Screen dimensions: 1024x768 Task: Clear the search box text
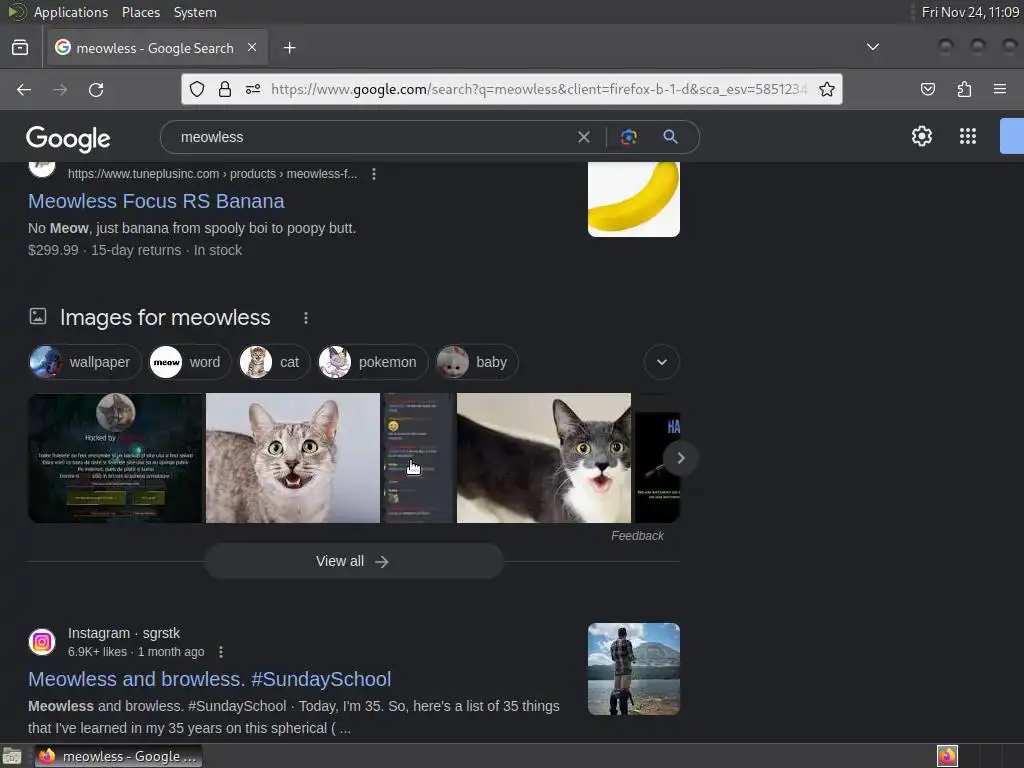point(584,137)
